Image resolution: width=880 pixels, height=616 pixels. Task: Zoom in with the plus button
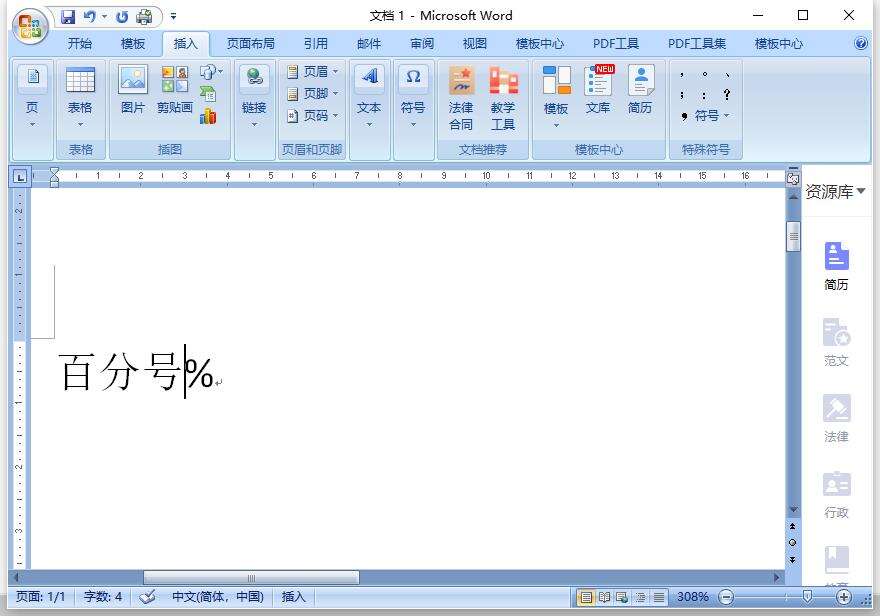(844, 597)
